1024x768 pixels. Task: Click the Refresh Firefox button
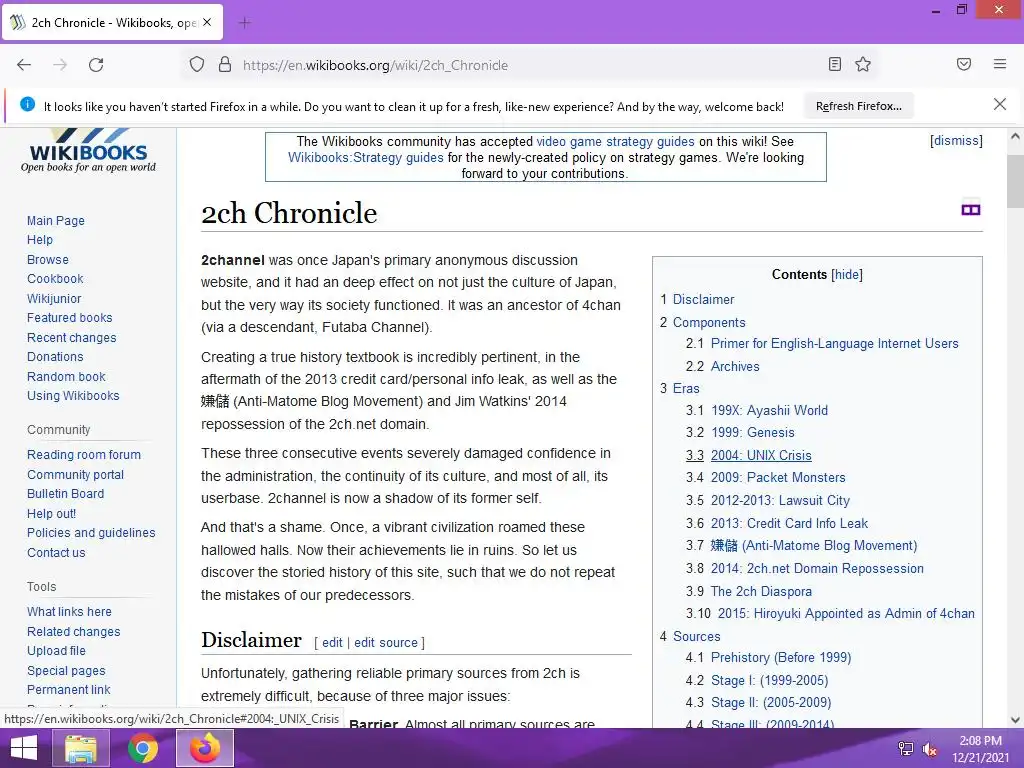859,106
